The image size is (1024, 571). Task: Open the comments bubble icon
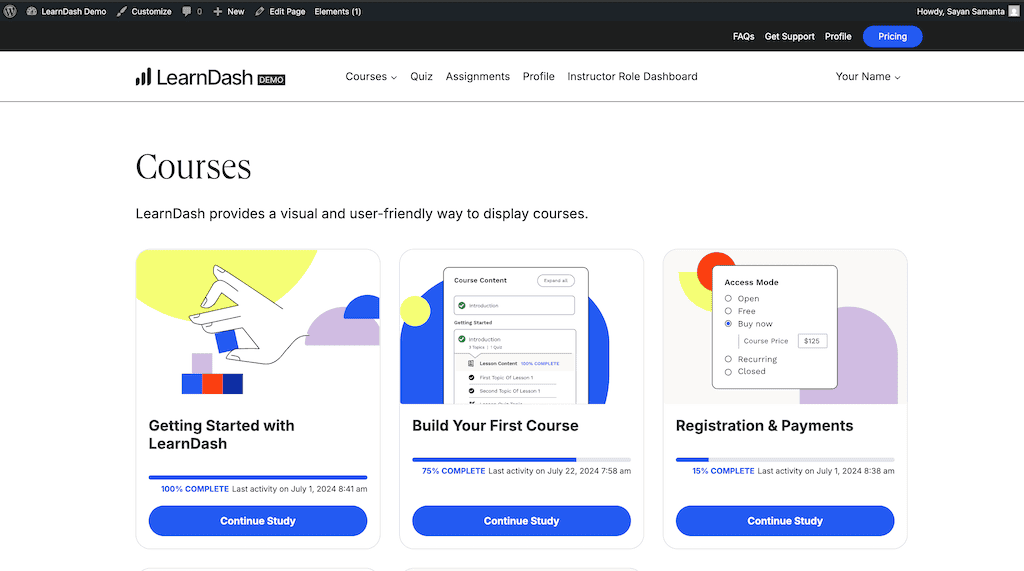click(x=187, y=11)
